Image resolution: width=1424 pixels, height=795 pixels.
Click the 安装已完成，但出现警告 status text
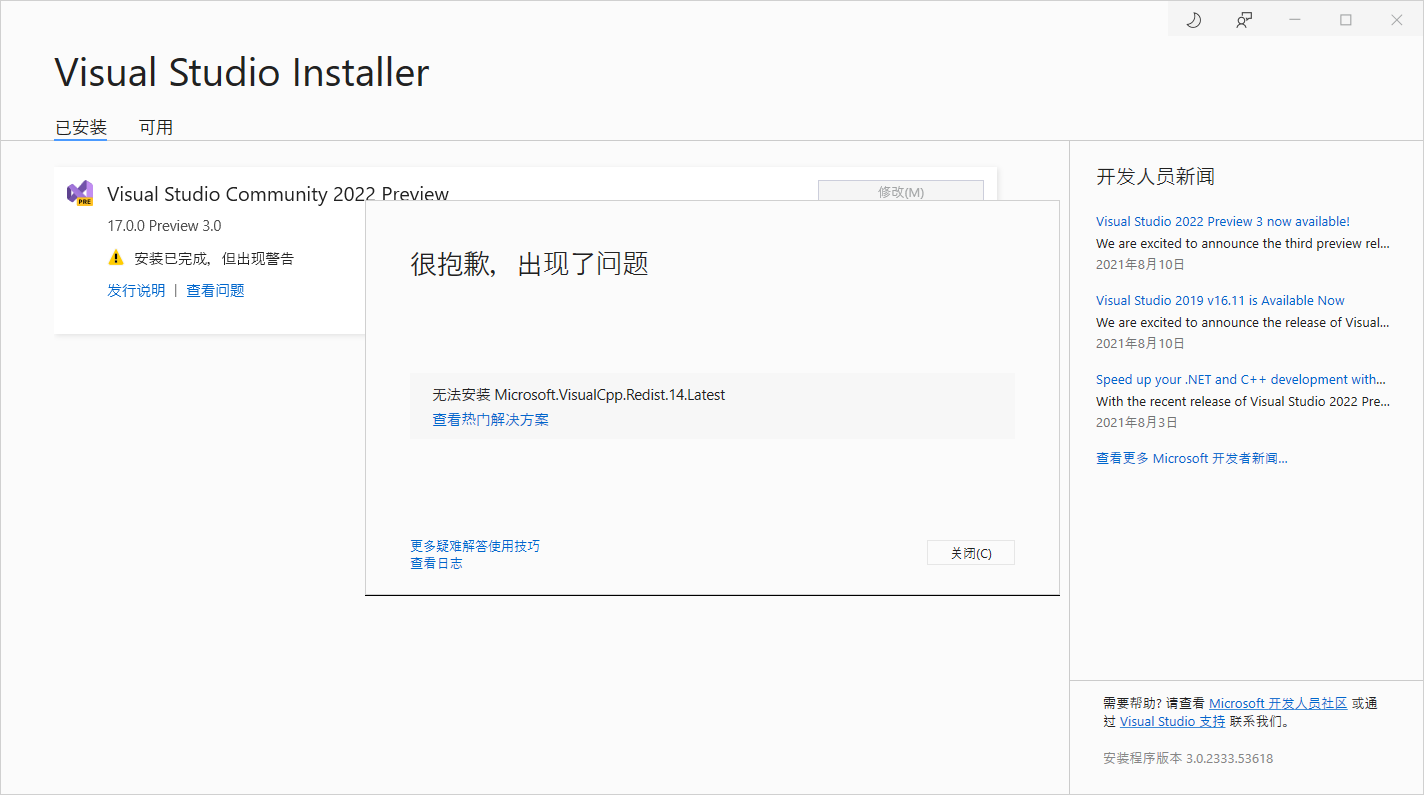214,258
